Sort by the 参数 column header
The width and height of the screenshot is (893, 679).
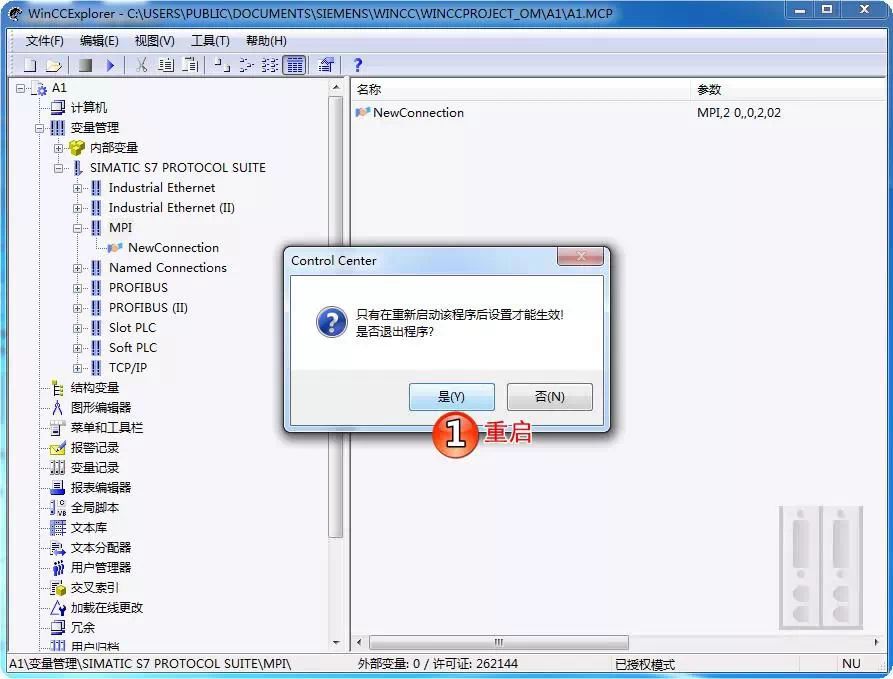pos(790,89)
